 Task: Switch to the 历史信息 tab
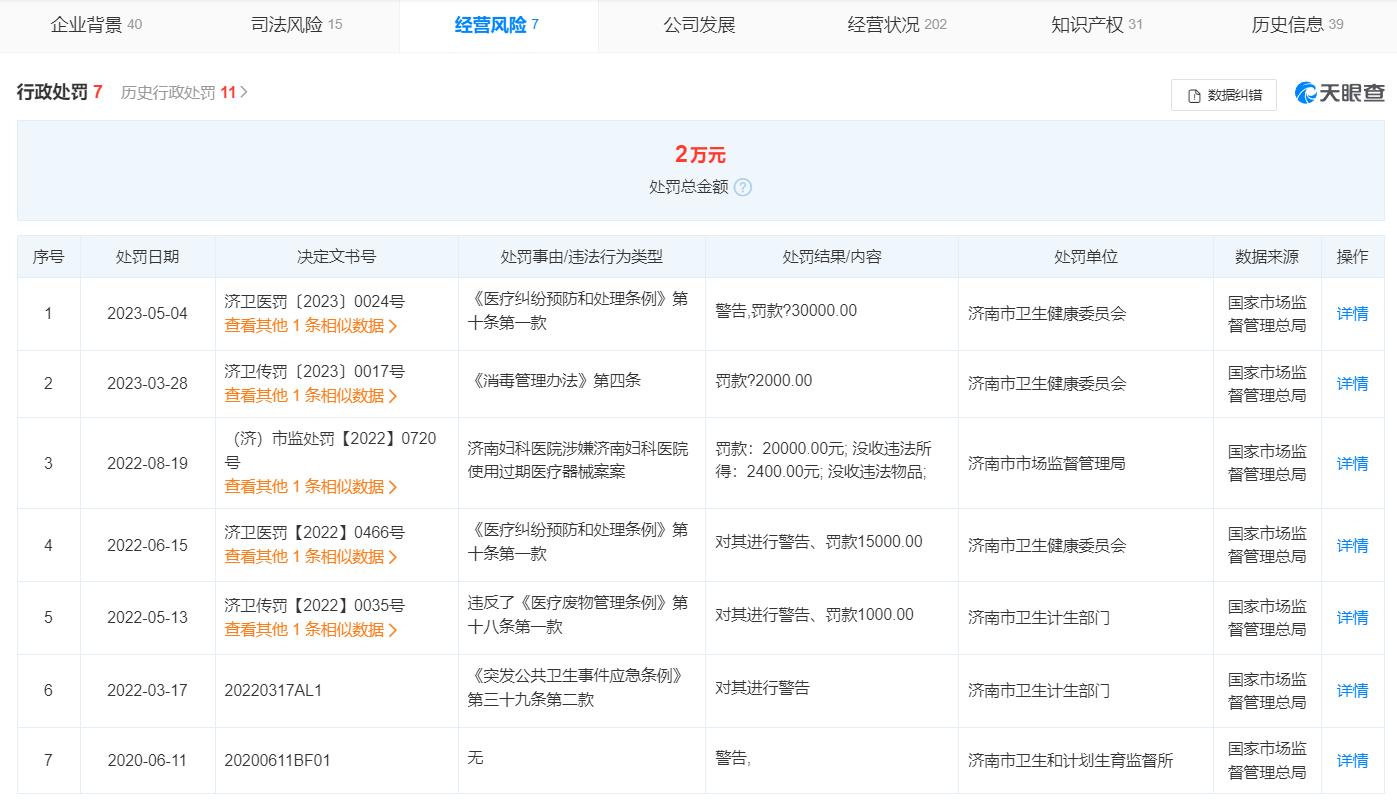tap(1295, 26)
